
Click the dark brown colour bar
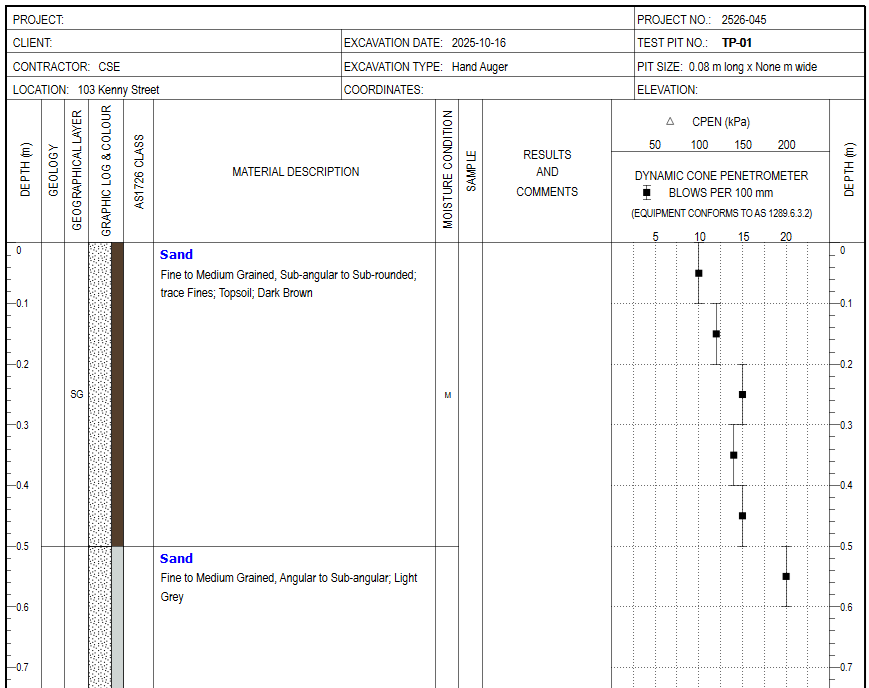click(x=117, y=394)
